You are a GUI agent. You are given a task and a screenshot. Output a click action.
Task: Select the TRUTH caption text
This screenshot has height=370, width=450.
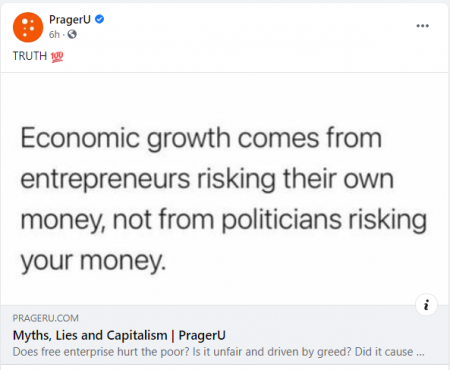(x=30, y=56)
